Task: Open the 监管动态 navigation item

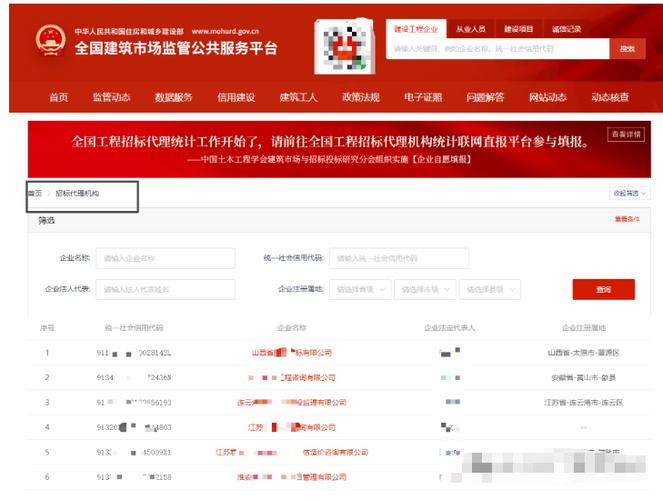Action: click(x=111, y=97)
